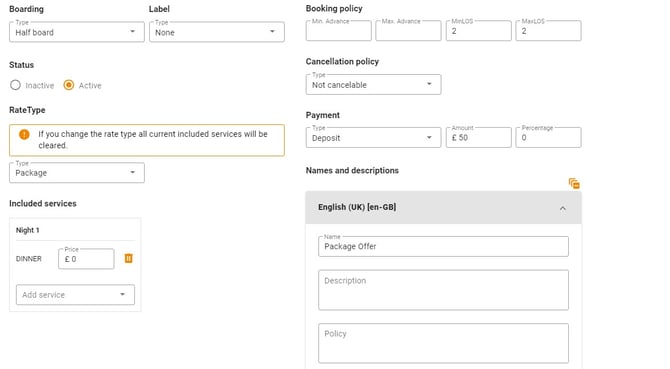Click the Label section heading
The image size is (670, 369).
[x=159, y=9]
